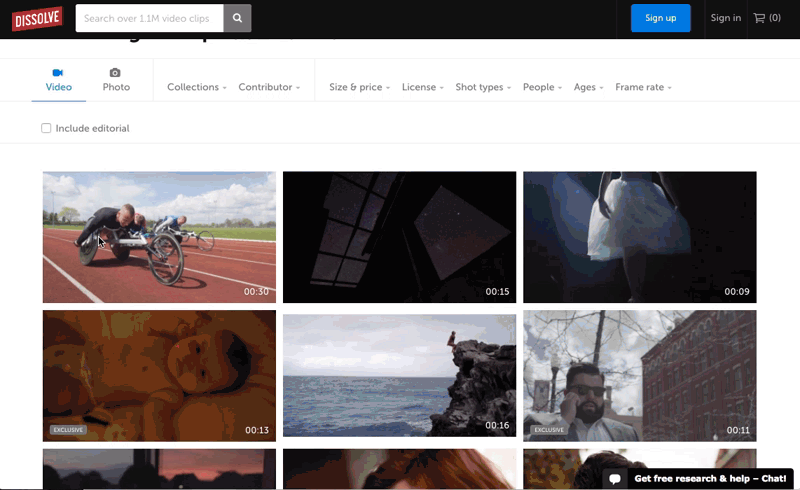
Task: Click the photo camera icon
Action: pos(115,72)
